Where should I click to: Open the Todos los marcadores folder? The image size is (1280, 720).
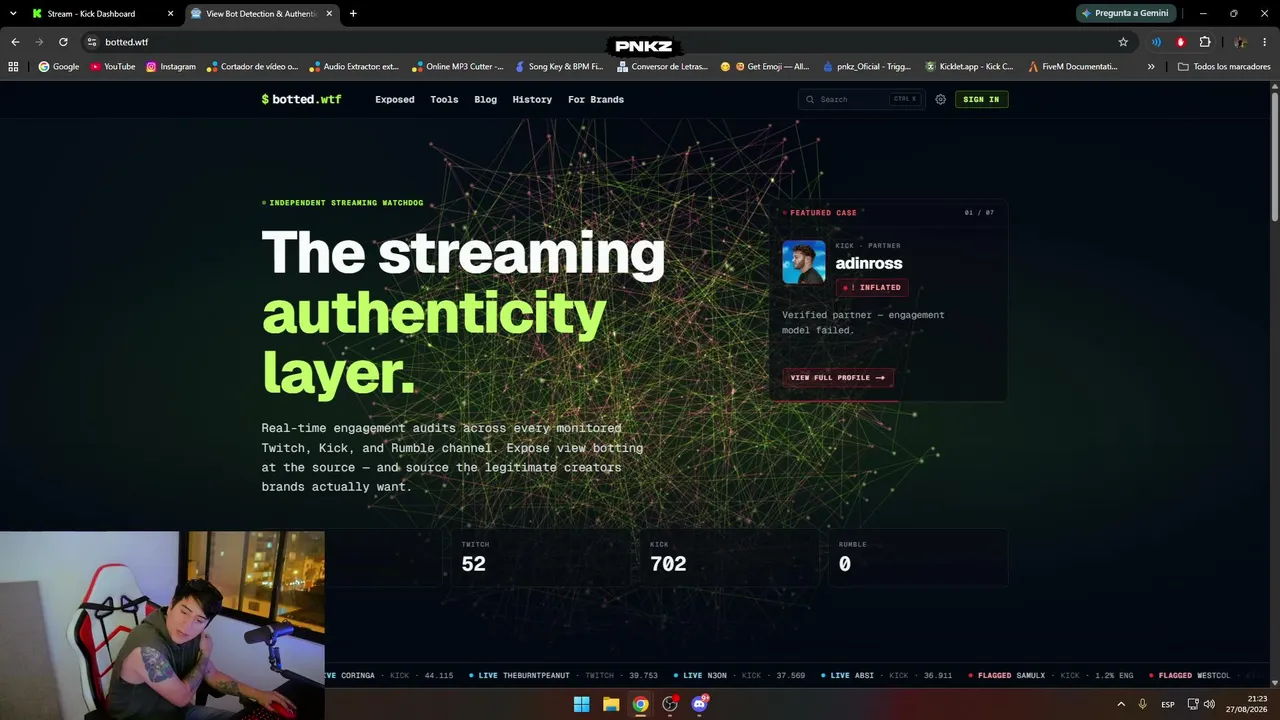click(1225, 67)
